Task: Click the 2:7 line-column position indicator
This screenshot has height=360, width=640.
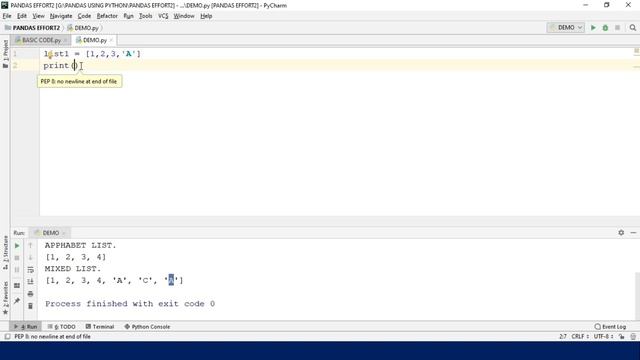Action: tap(563, 336)
